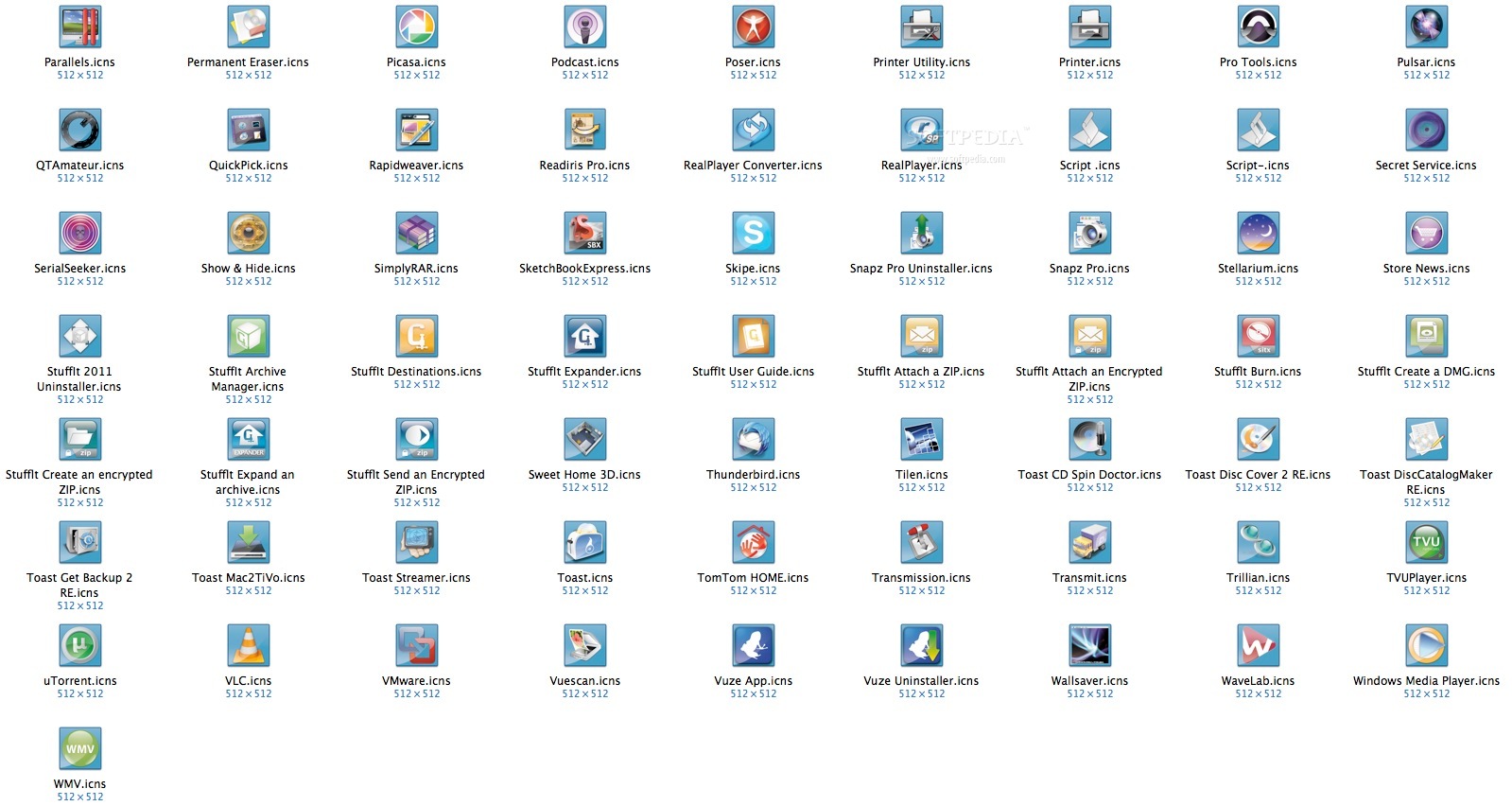Screen dimensions: 1512x806
Task: Select 'Toast Disc Cover 2 RE.icns' label
Action: pos(1259,475)
